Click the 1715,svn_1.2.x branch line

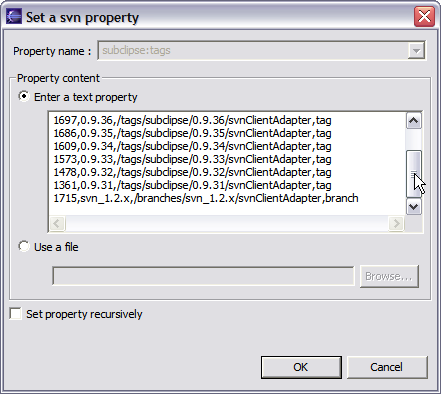pos(206,198)
